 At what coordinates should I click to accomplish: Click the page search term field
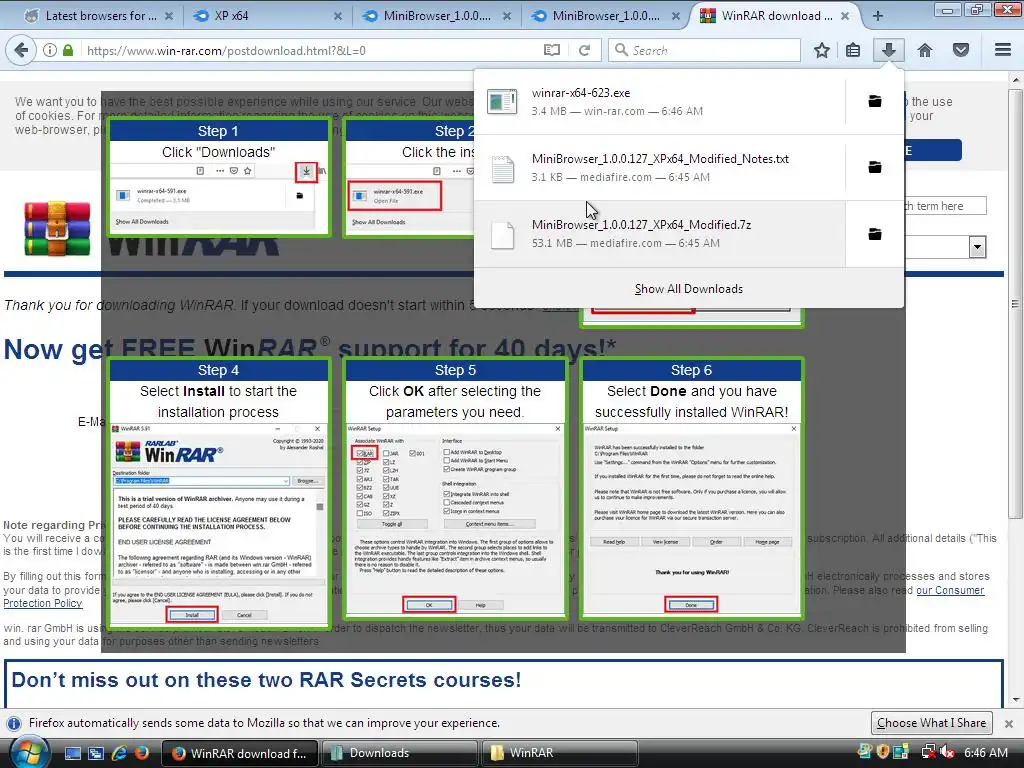pos(944,206)
